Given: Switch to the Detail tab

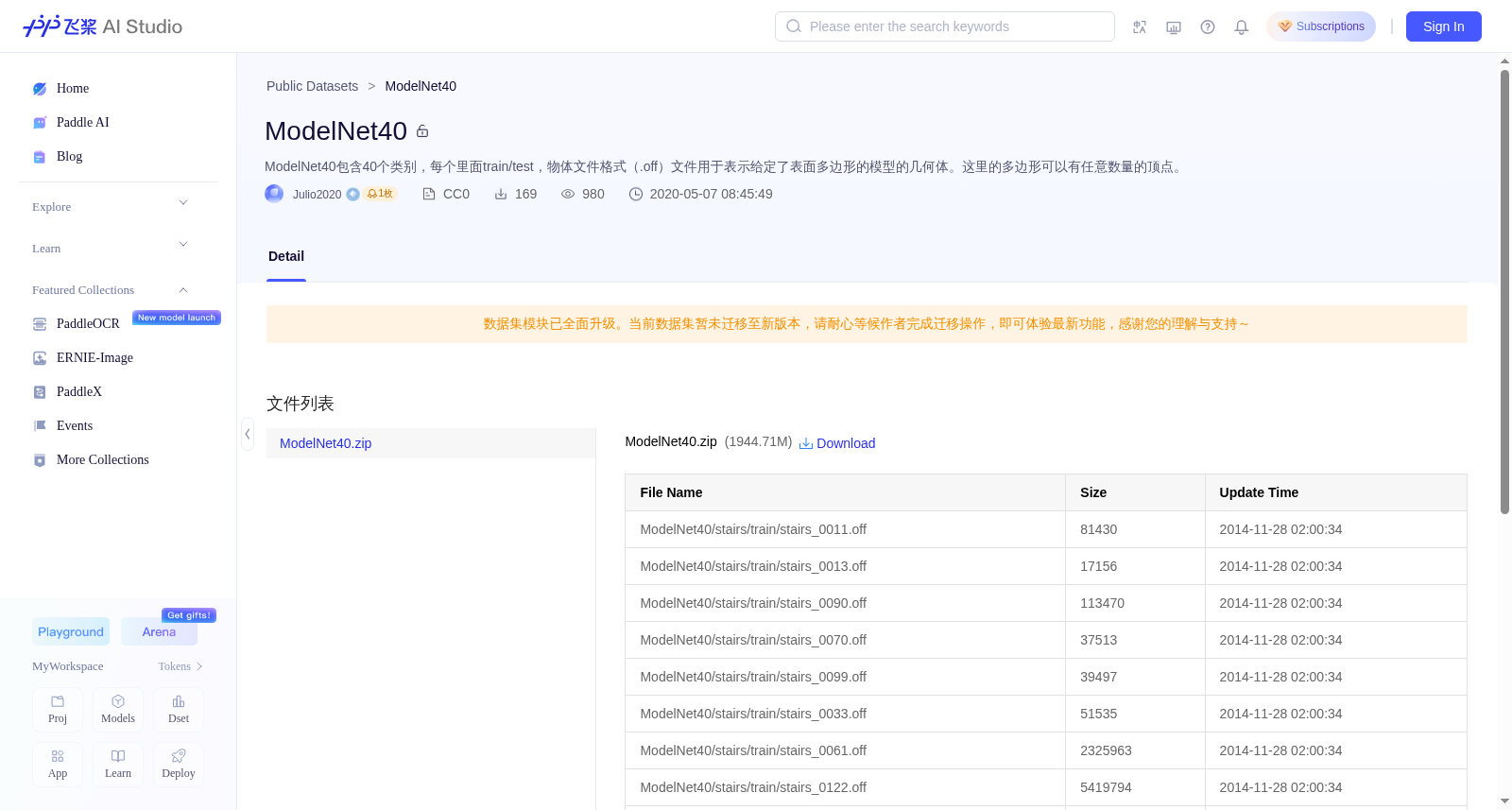Looking at the screenshot, I should pyautogui.click(x=286, y=256).
